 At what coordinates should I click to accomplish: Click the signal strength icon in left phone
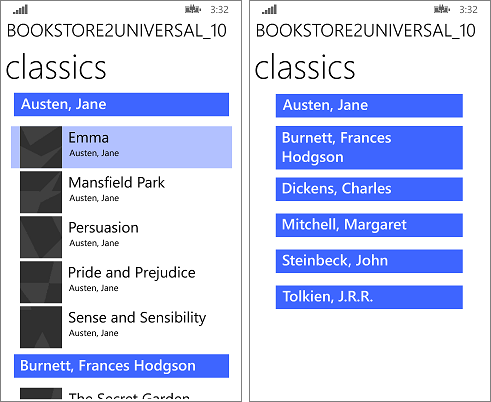point(21,10)
